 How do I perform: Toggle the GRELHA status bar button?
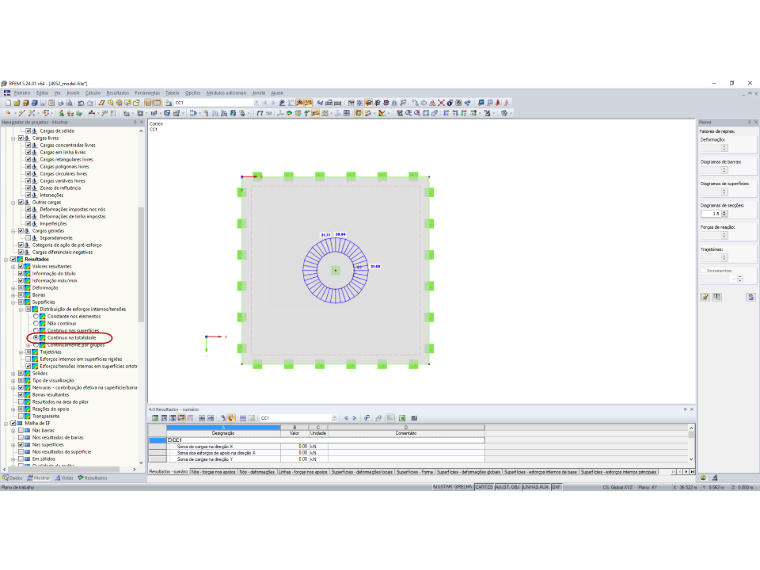pos(462,487)
